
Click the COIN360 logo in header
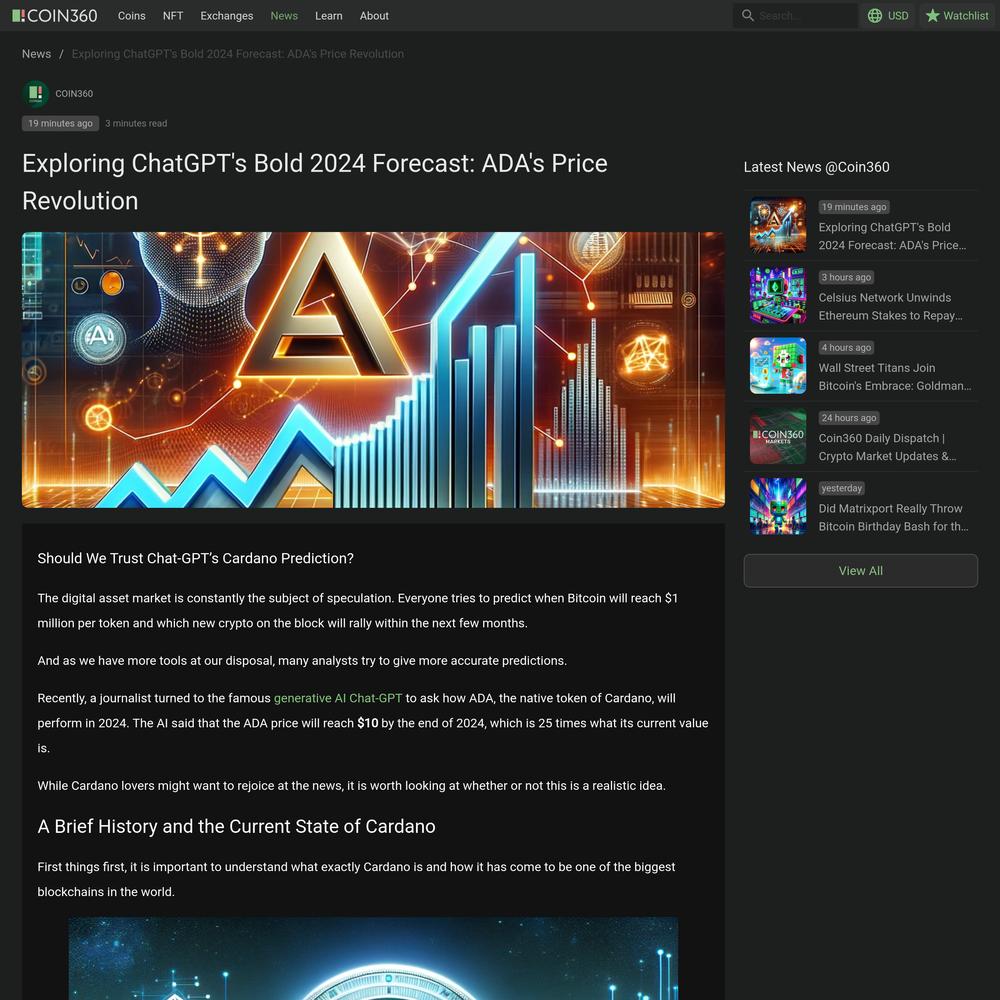click(55, 16)
